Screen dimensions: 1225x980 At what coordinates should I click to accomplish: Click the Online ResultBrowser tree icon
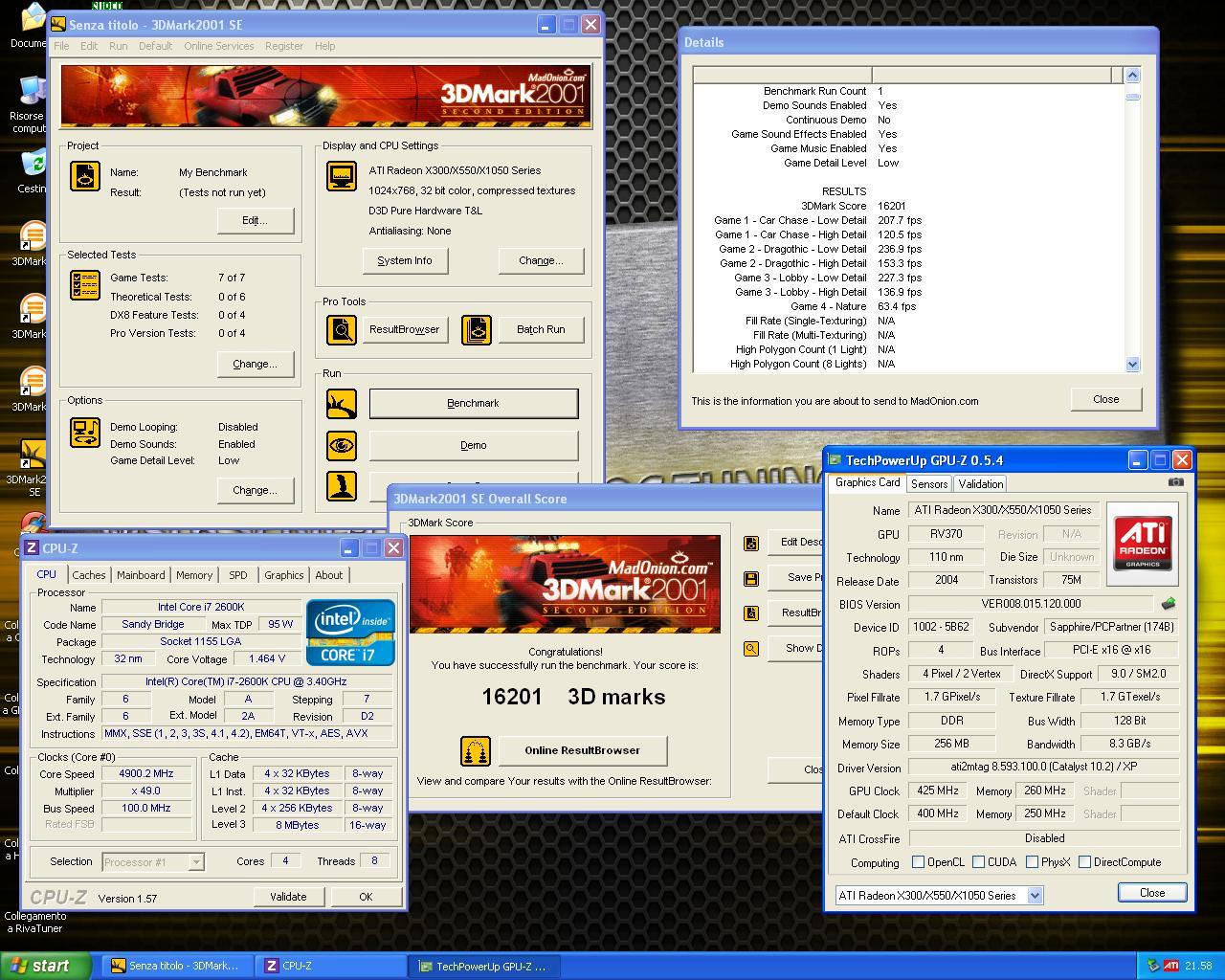[x=476, y=751]
